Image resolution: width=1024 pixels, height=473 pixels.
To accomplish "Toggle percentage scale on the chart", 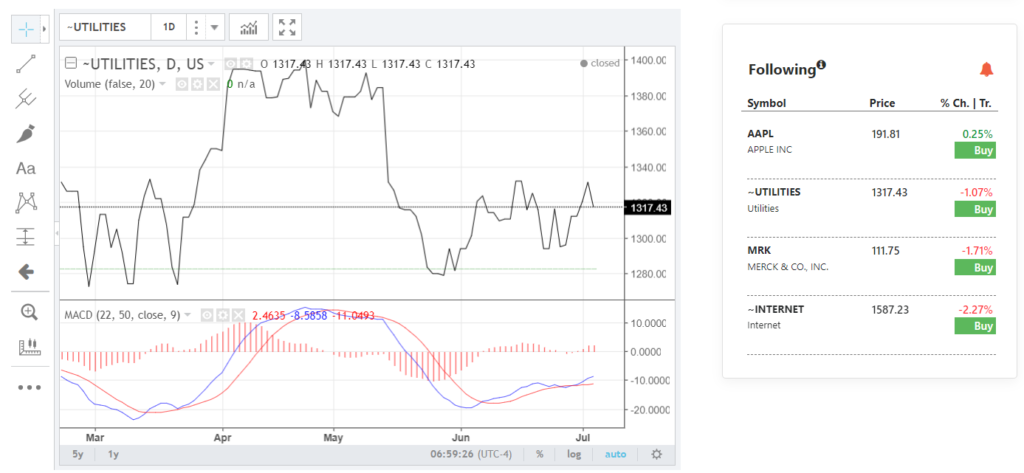I will [x=540, y=454].
